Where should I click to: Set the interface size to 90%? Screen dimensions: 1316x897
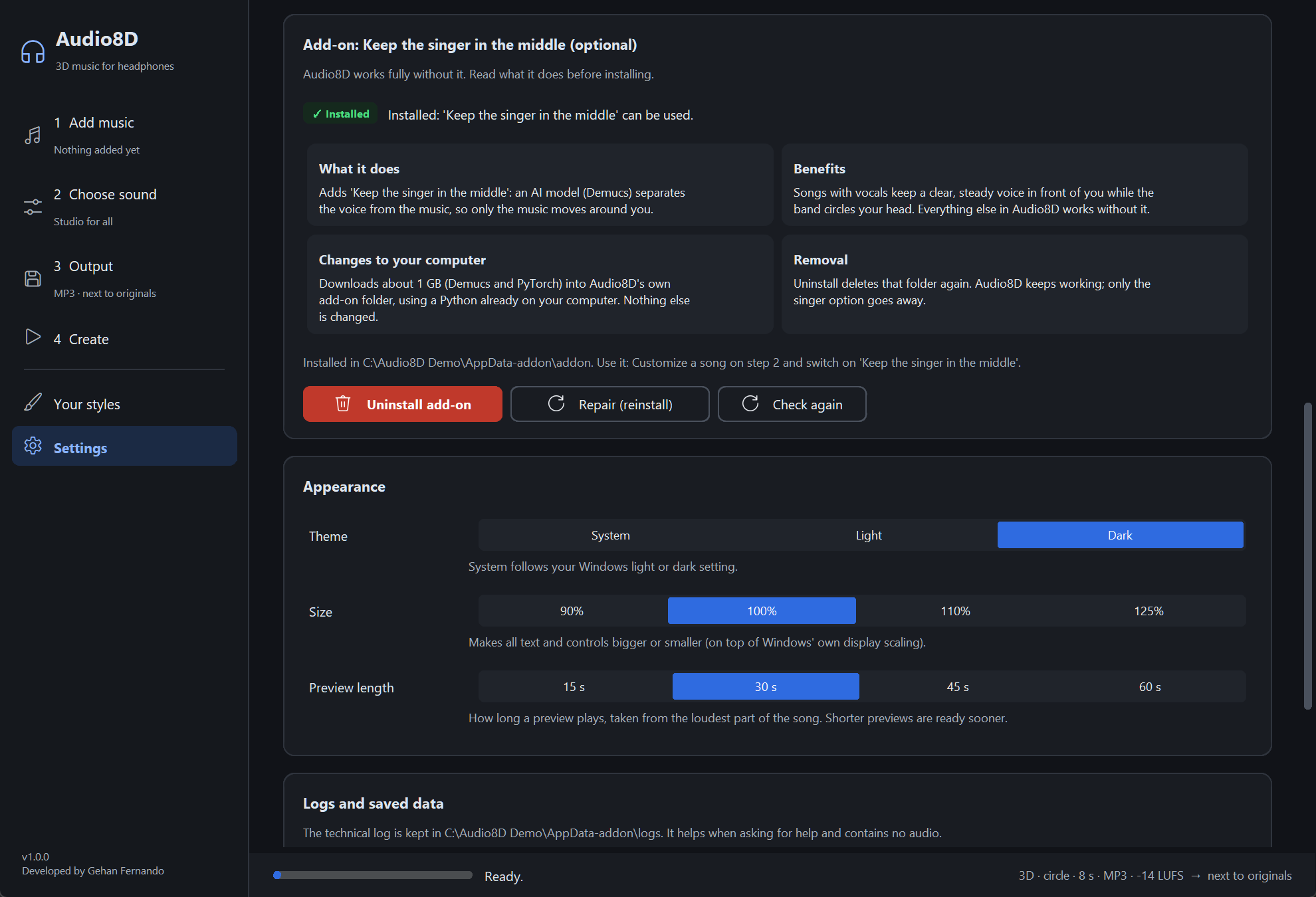click(572, 611)
